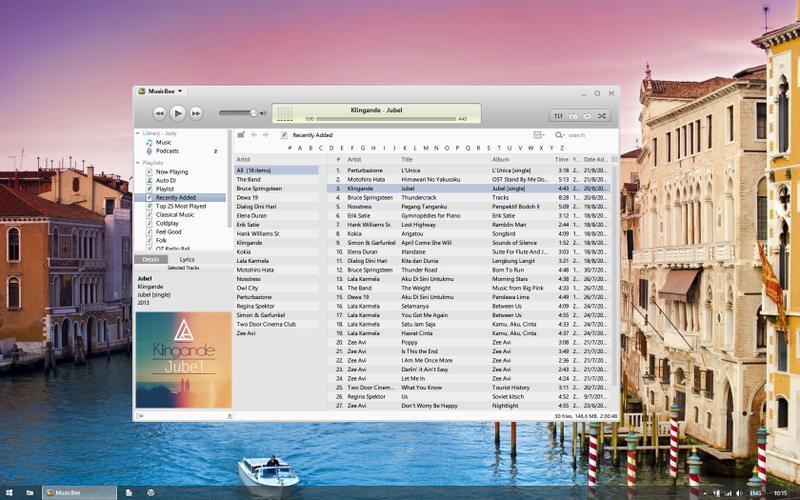Open the Now Playing playlist
This screenshot has width=800, height=500.
point(171,172)
